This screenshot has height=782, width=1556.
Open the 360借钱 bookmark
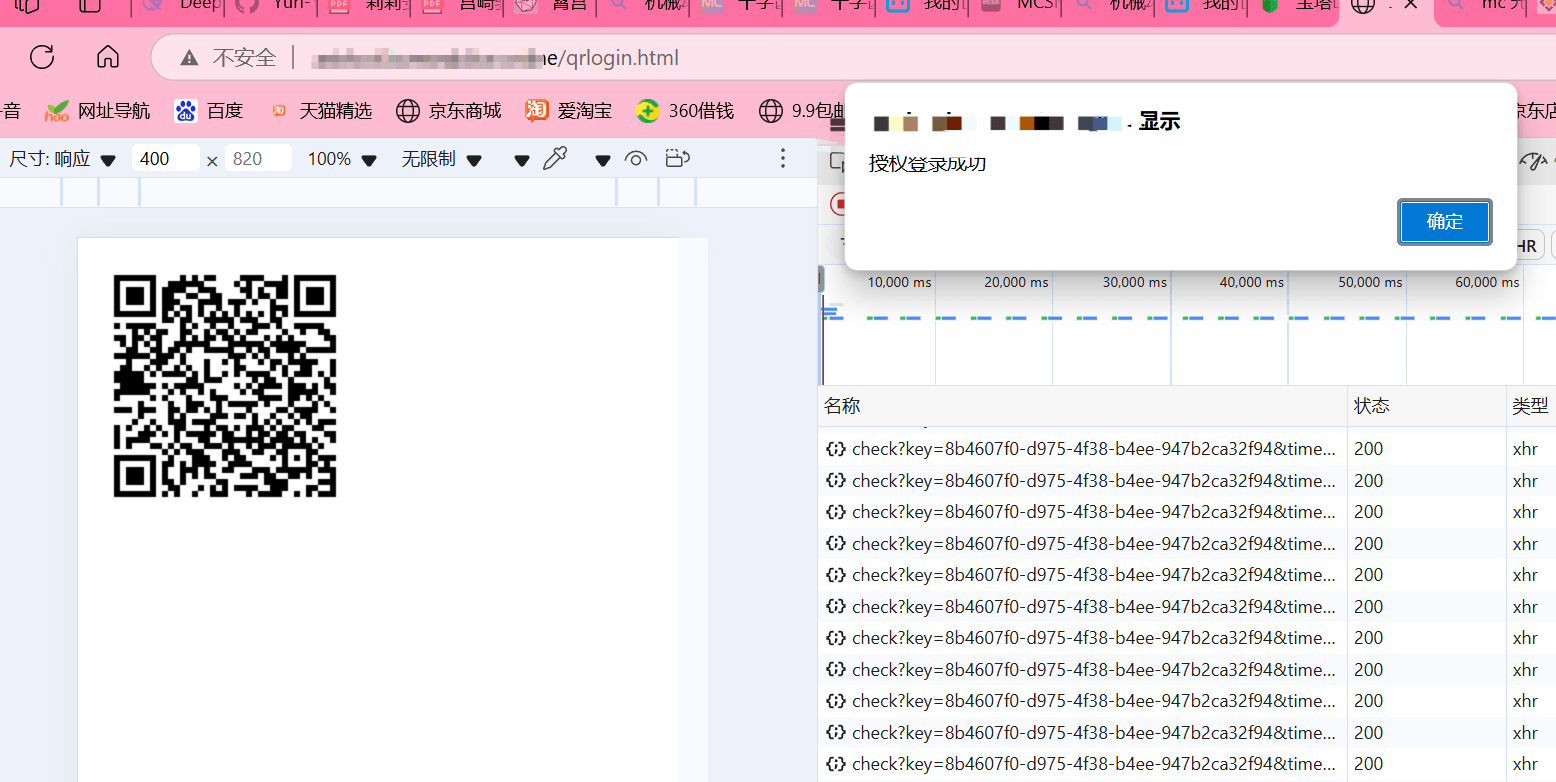pyautogui.click(x=685, y=111)
